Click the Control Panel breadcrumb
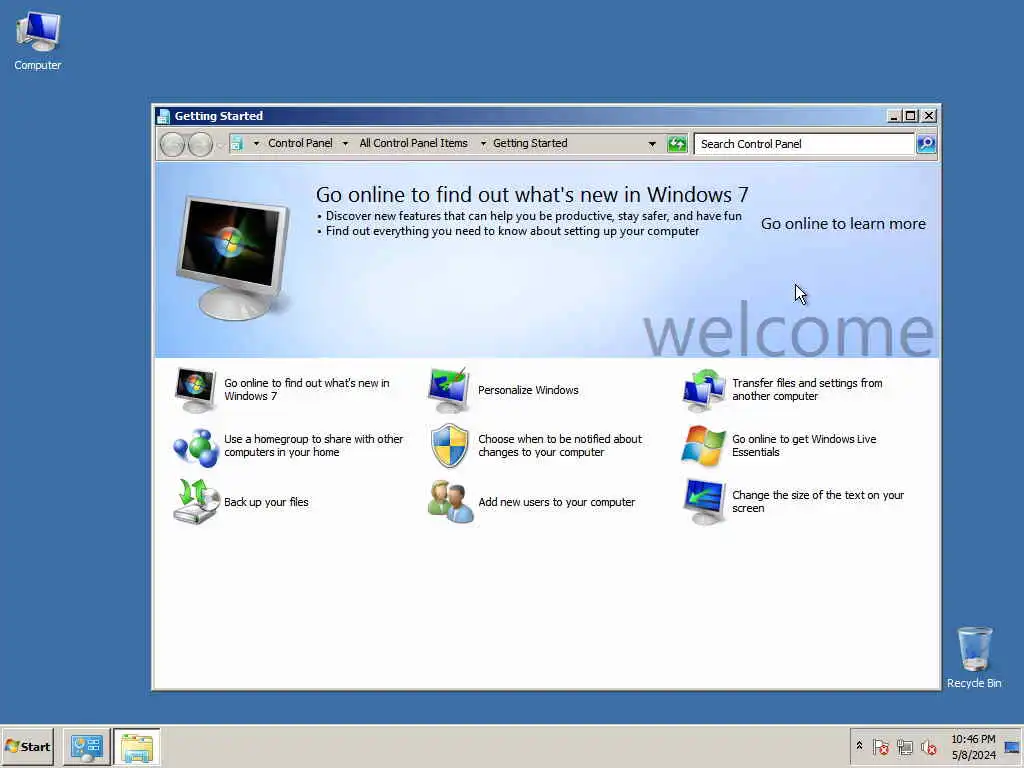 click(300, 143)
